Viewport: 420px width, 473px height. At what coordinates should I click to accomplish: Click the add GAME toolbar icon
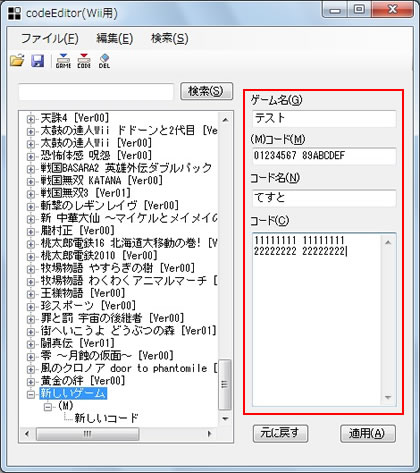(x=63, y=61)
